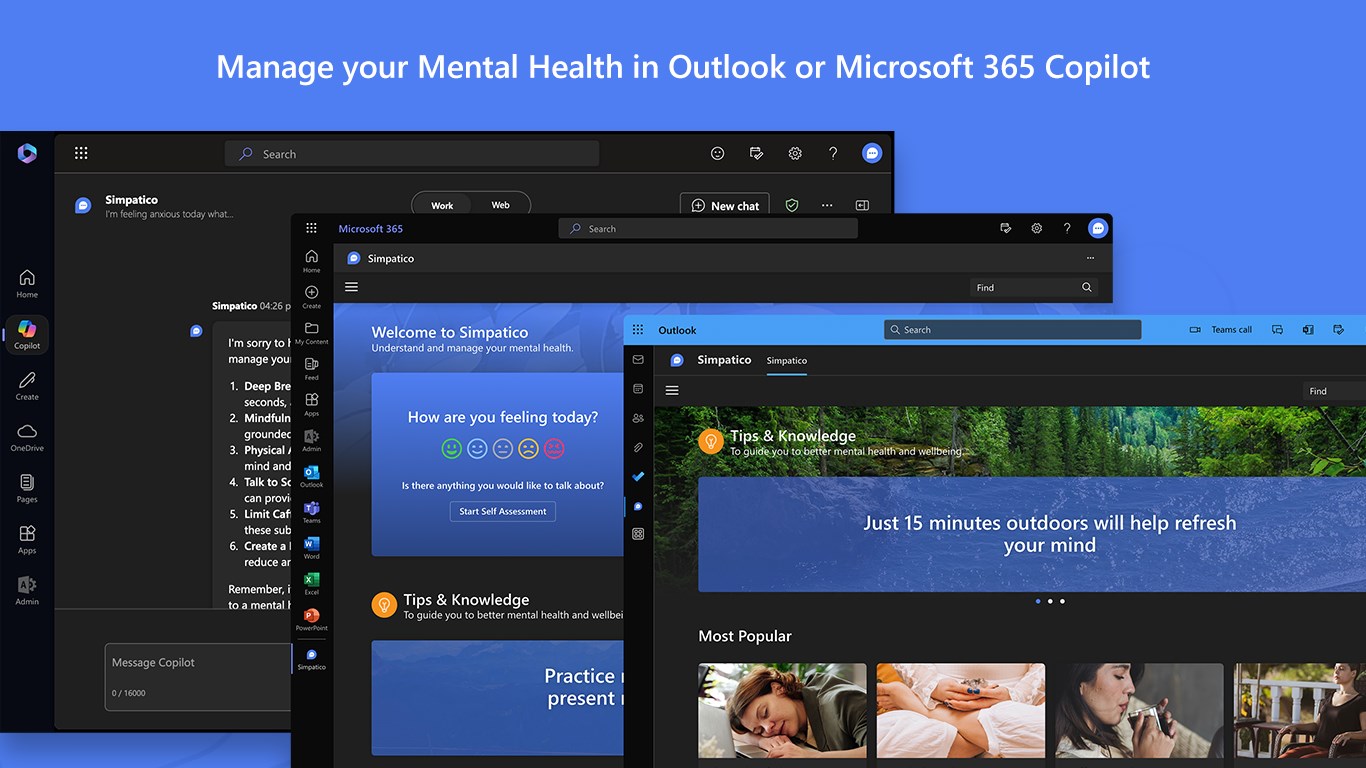Open the app launcher in Copilot window

[x=81, y=153]
